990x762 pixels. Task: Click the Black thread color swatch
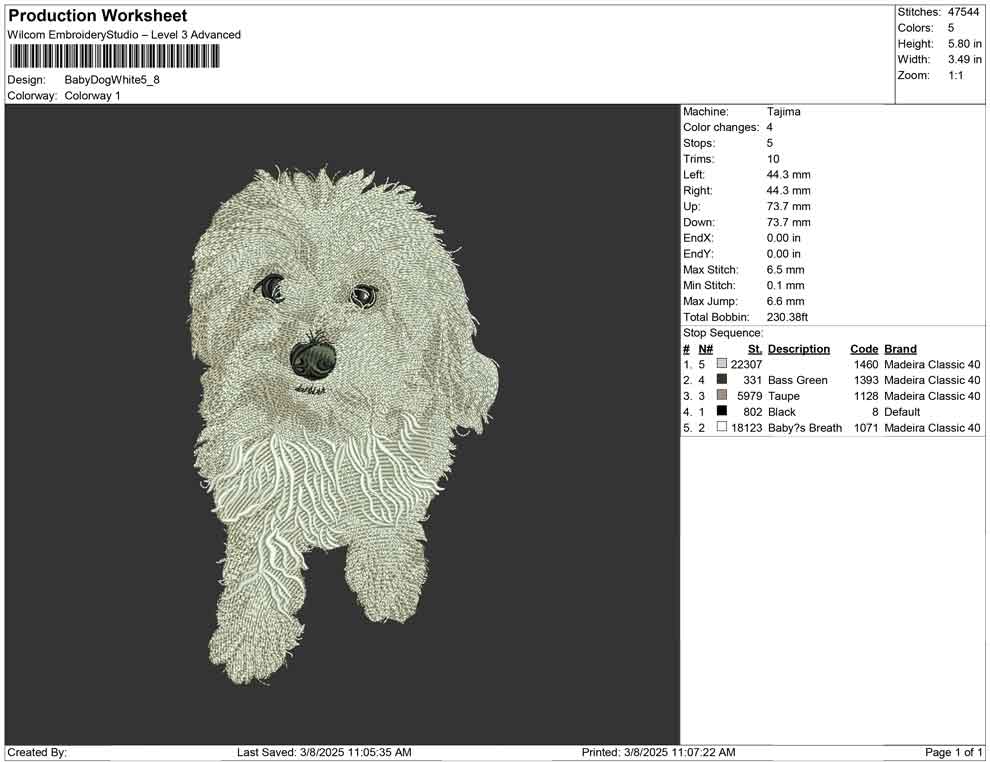pos(722,412)
